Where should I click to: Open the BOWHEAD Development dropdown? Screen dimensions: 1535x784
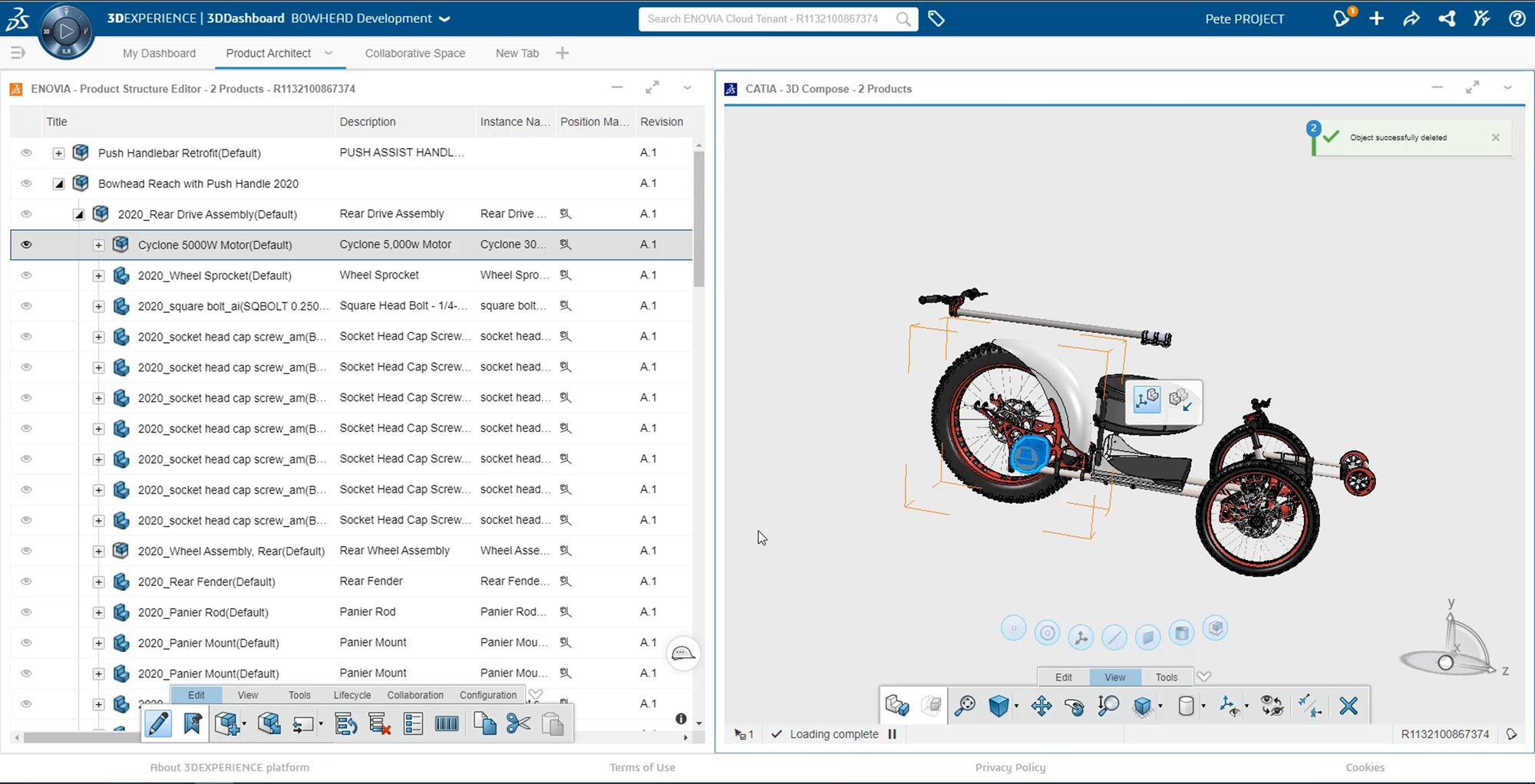tap(444, 18)
